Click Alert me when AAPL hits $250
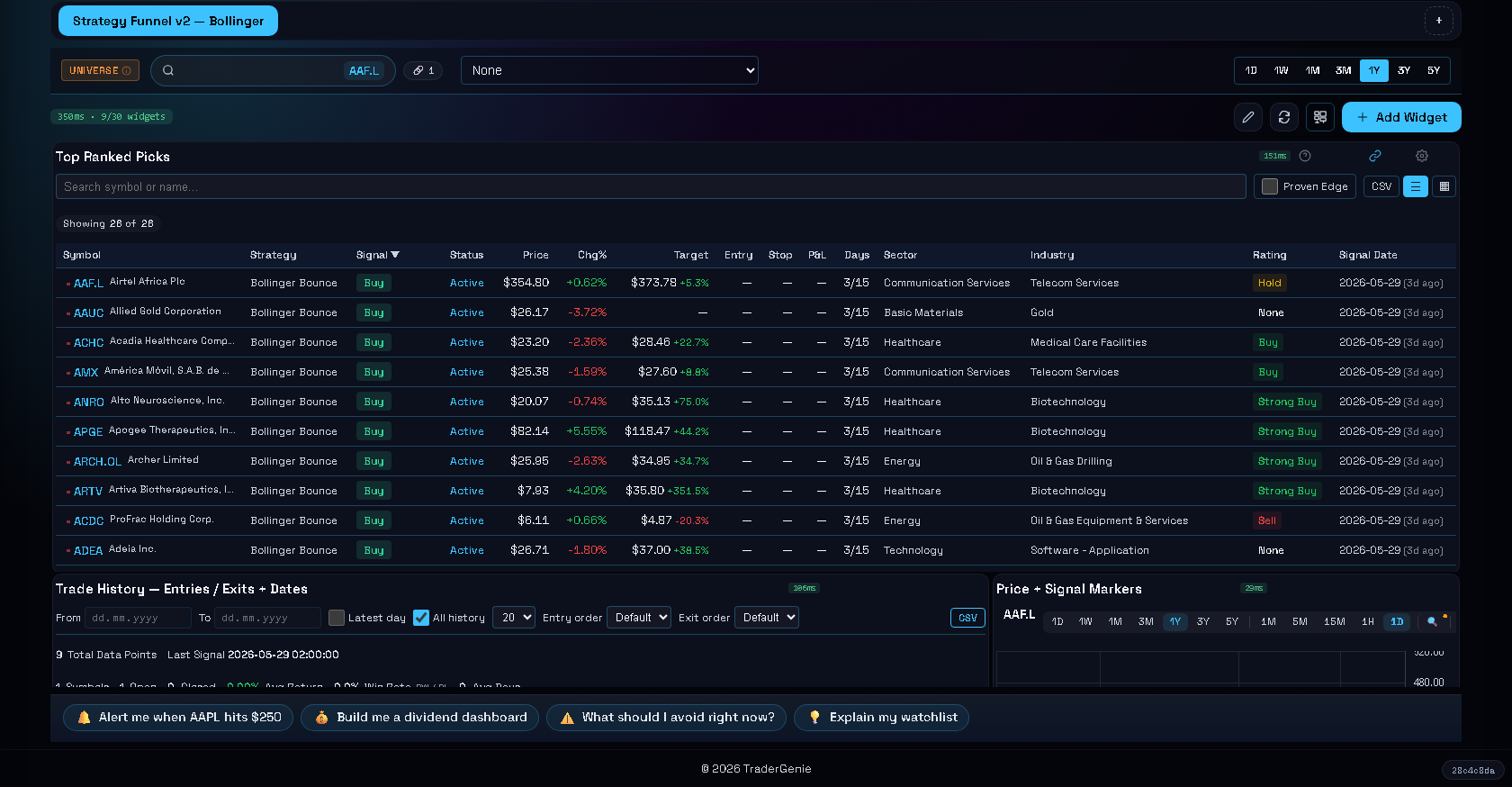1512x787 pixels. click(x=178, y=718)
